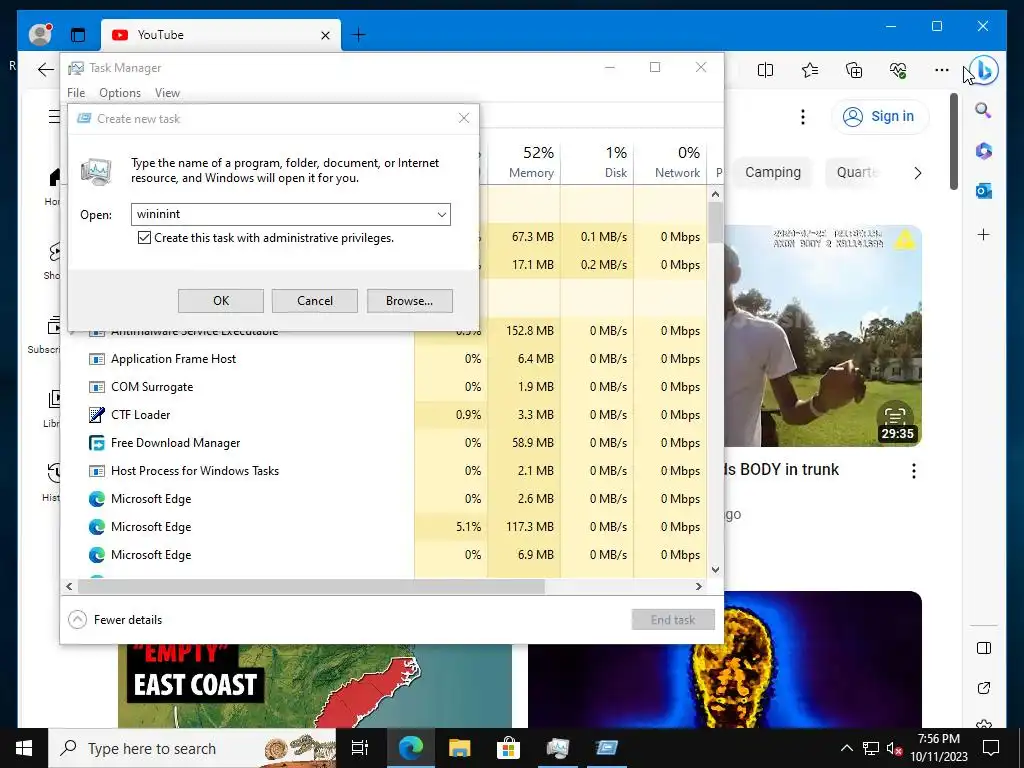Cancel the Create new task dialog
The width and height of the screenshot is (1024, 768).
click(315, 301)
